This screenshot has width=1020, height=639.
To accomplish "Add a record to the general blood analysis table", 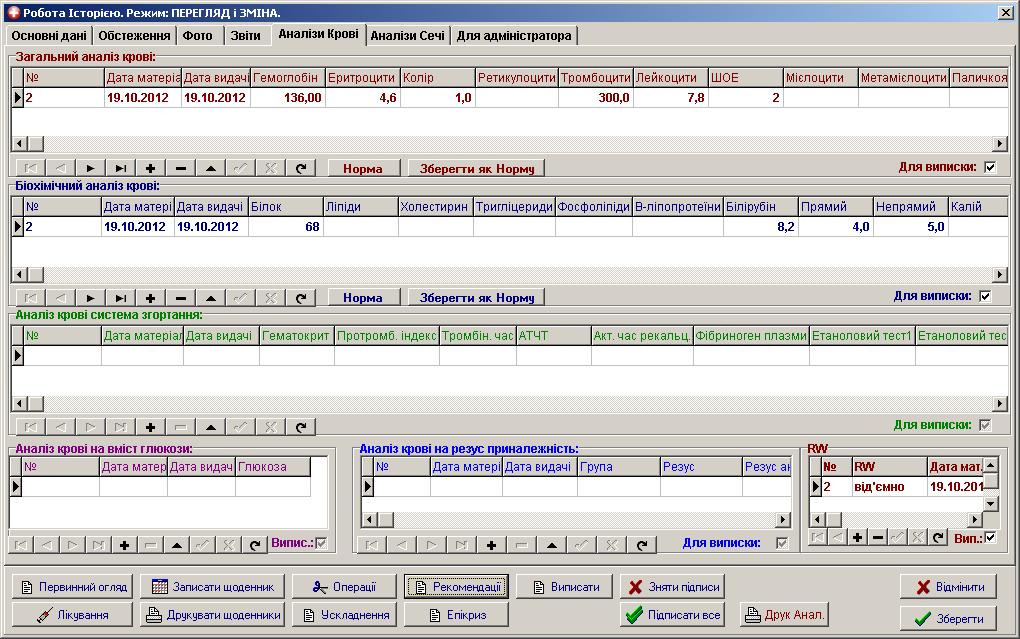I will point(150,169).
